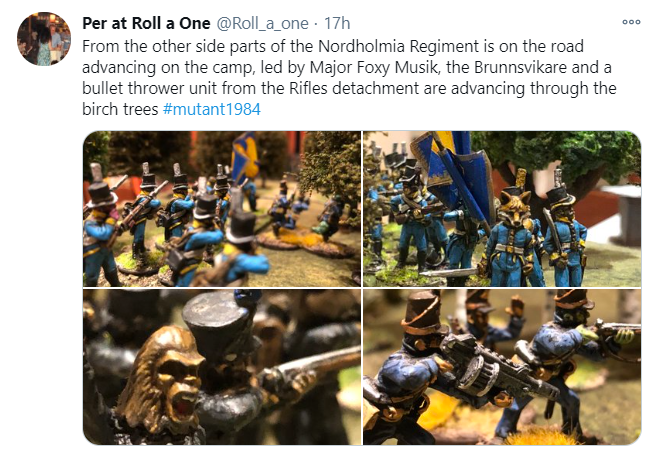This screenshot has height=449, width=655.
Task: Open the top-right photo with fox-headed officer
Action: [x=502, y=209]
